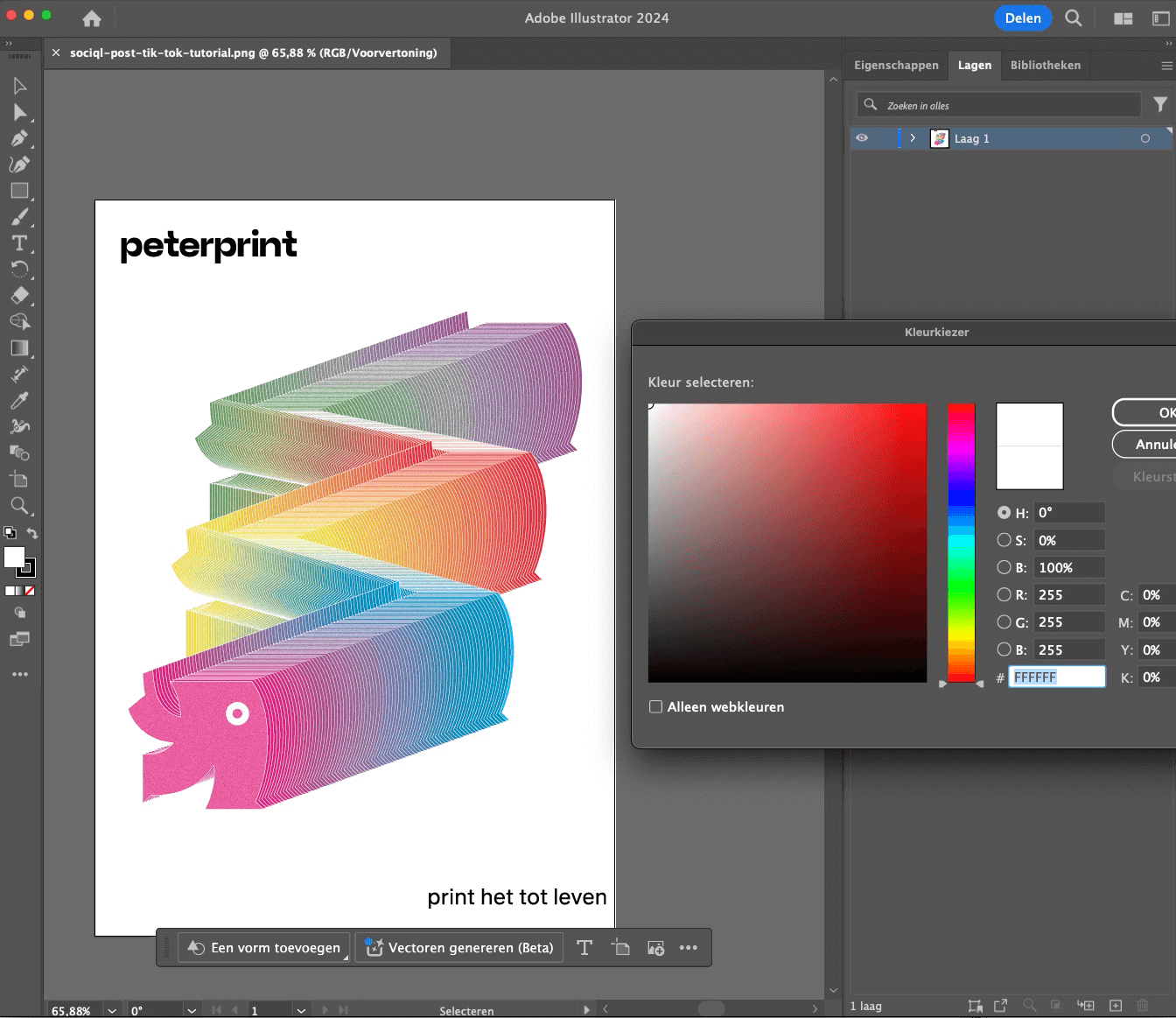This screenshot has height=1018, width=1176.
Task: Select the Pen tool
Action: coord(19,138)
